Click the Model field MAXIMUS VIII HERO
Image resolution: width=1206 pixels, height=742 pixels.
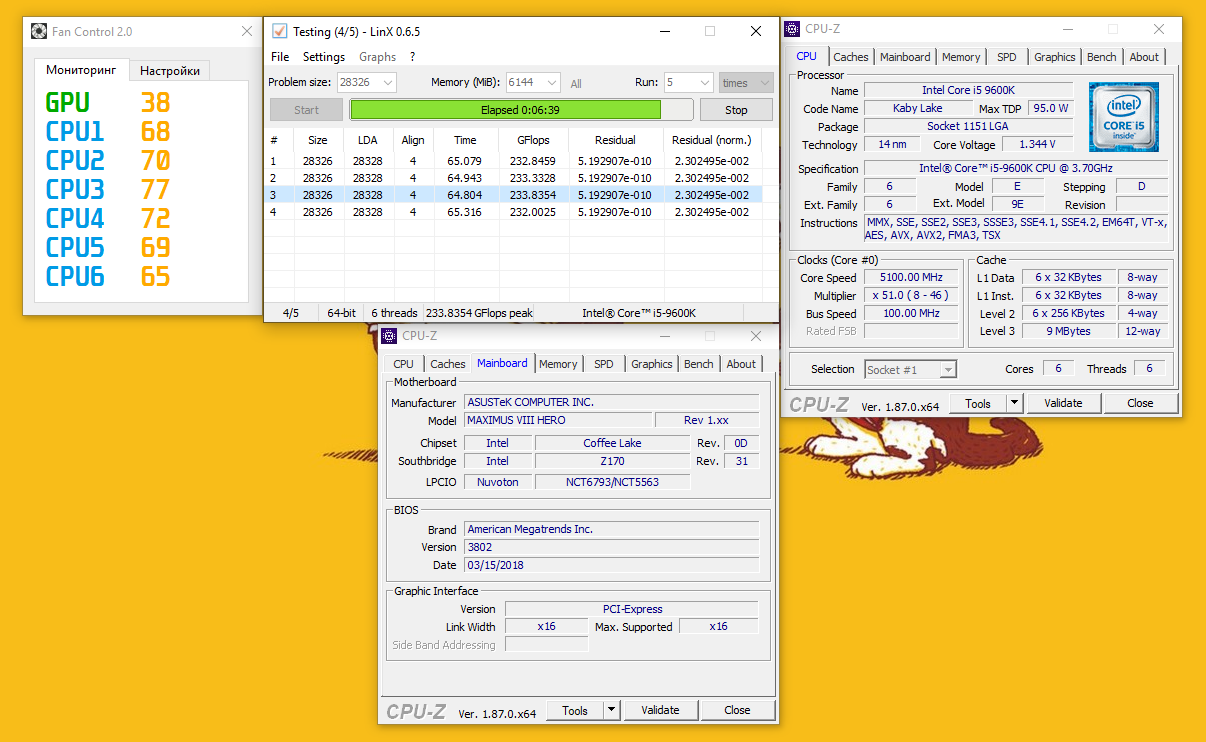pyautogui.click(x=558, y=420)
